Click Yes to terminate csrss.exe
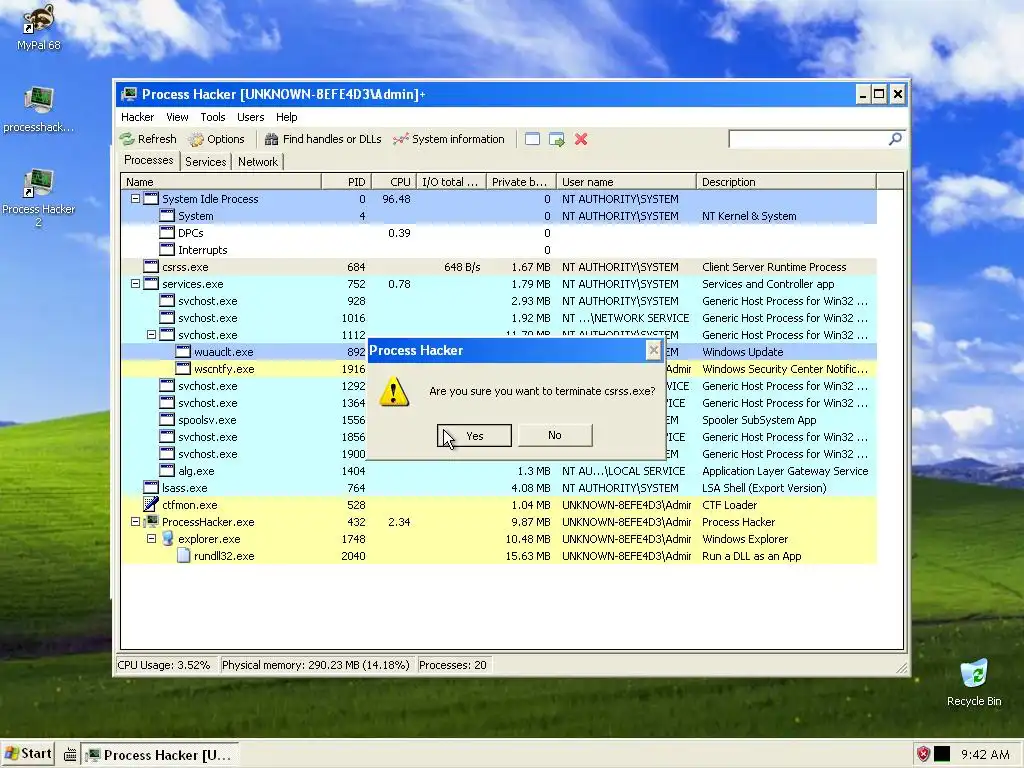The height and width of the screenshot is (768, 1024). tap(474, 436)
